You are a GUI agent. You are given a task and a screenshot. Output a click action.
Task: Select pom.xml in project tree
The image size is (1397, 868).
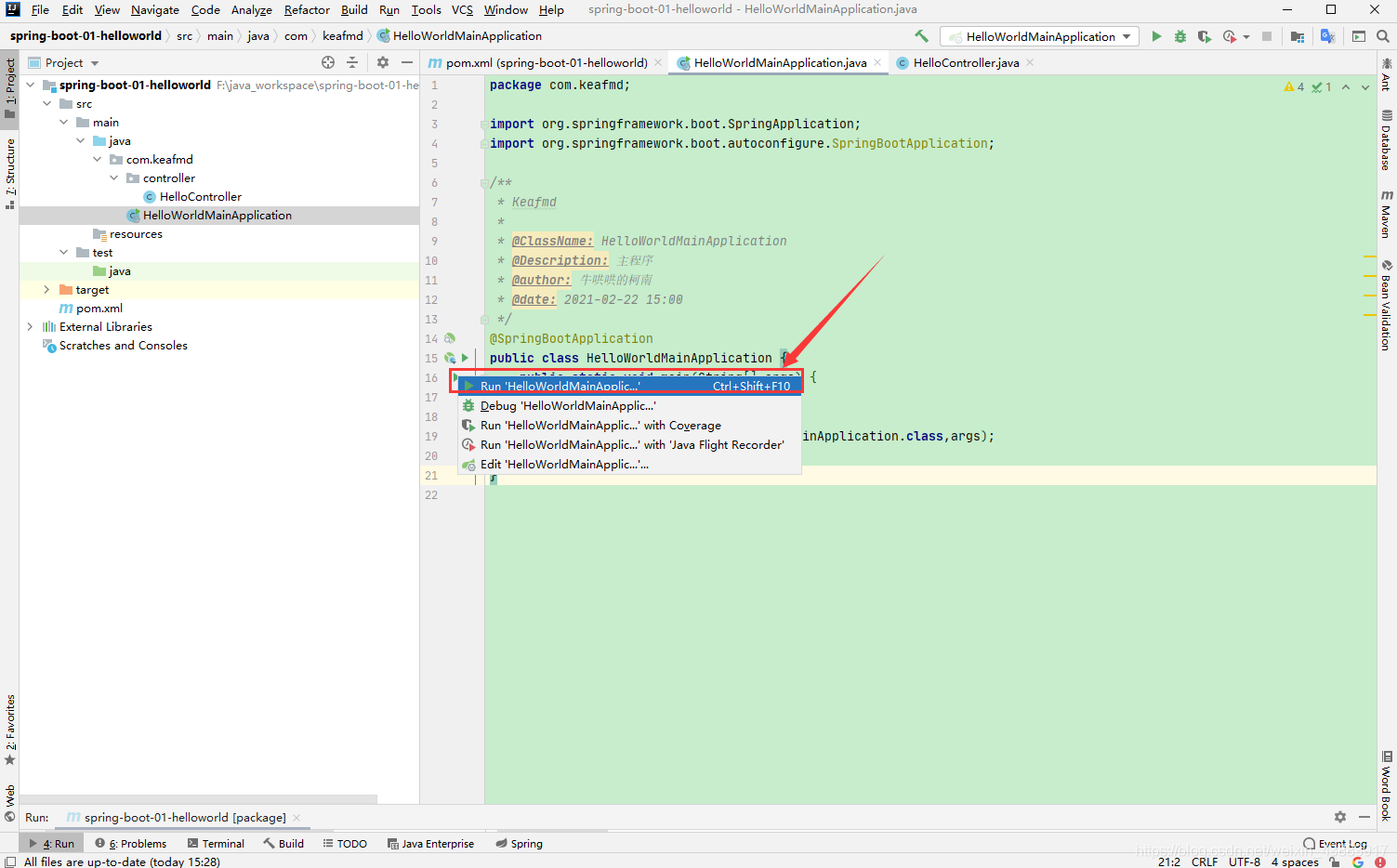[99, 309]
